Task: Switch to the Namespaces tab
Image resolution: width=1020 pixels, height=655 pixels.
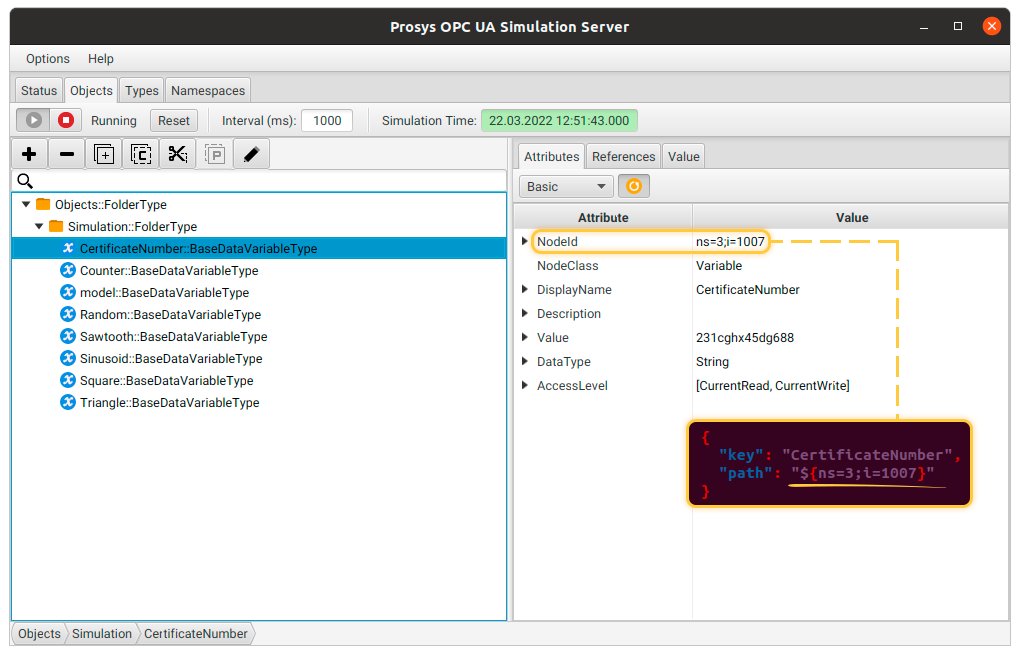Action: 208,90
